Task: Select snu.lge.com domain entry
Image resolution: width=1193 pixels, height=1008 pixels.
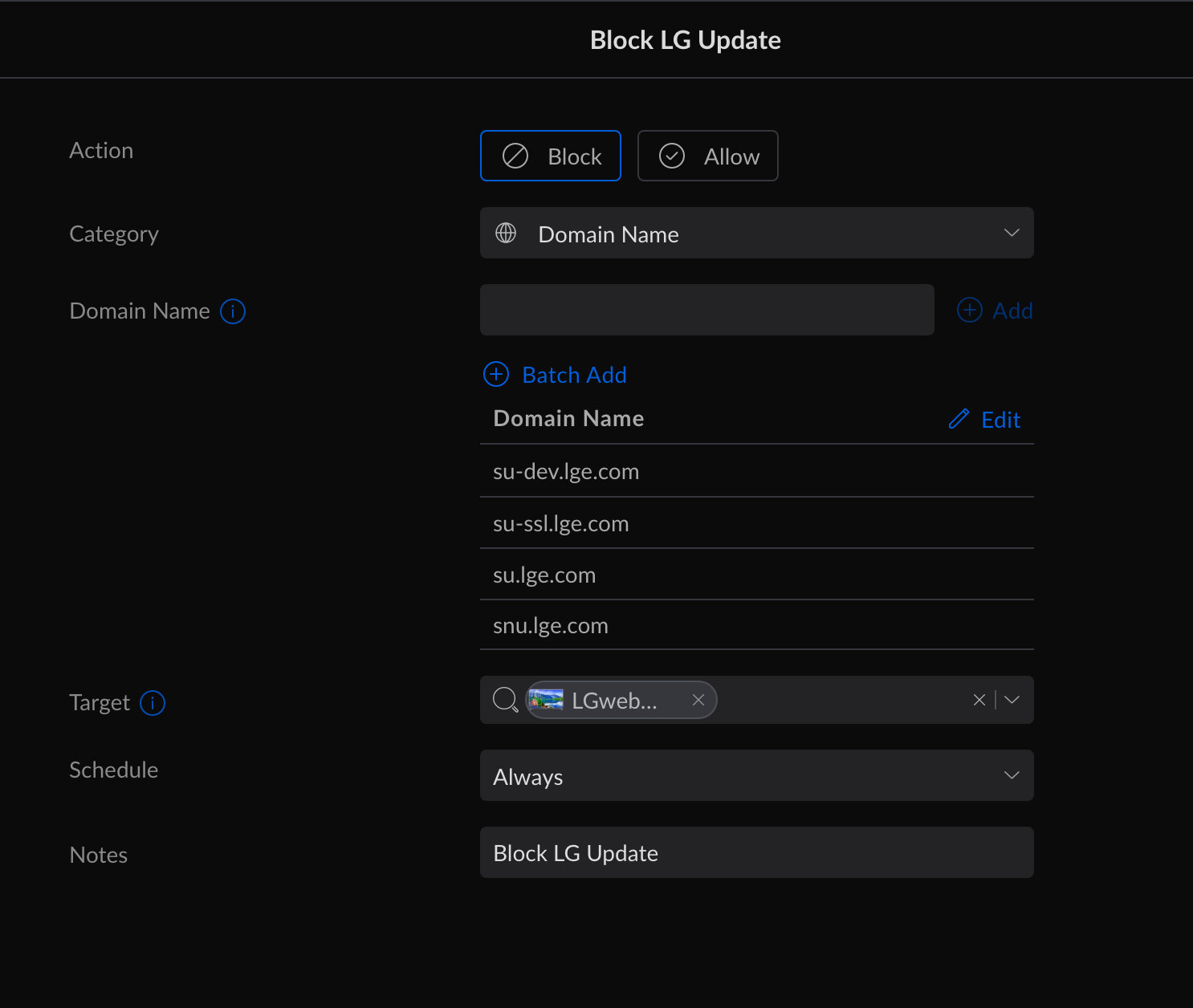Action: [551, 626]
